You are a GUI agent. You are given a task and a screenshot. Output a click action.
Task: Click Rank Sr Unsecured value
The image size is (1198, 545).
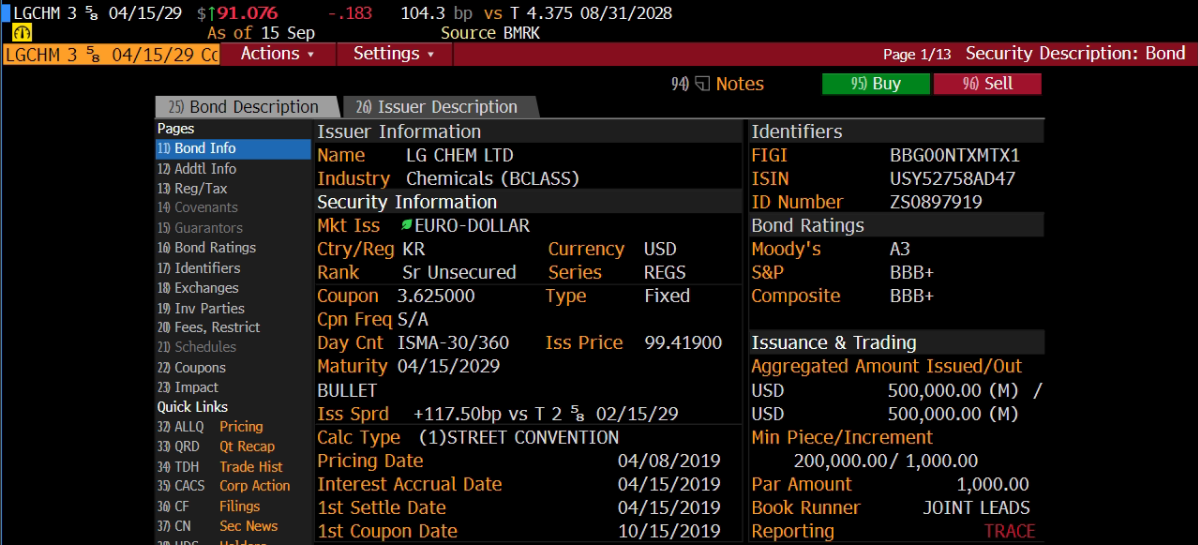459,272
